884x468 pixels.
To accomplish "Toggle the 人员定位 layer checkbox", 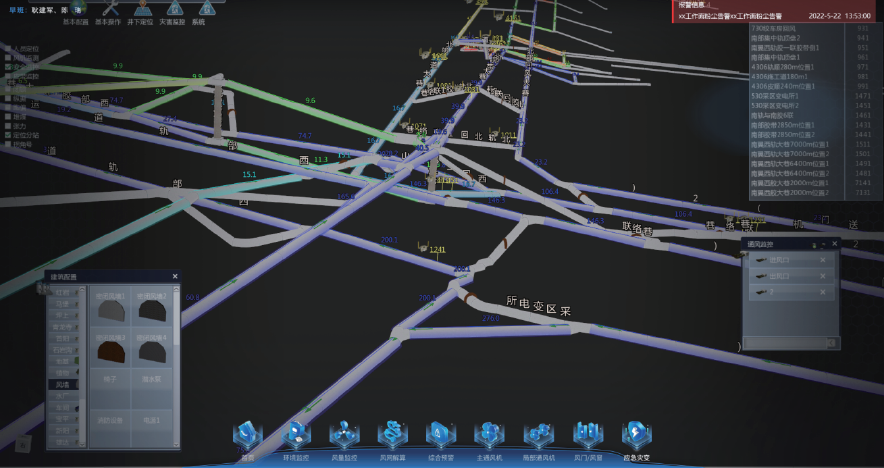I will point(7,48).
